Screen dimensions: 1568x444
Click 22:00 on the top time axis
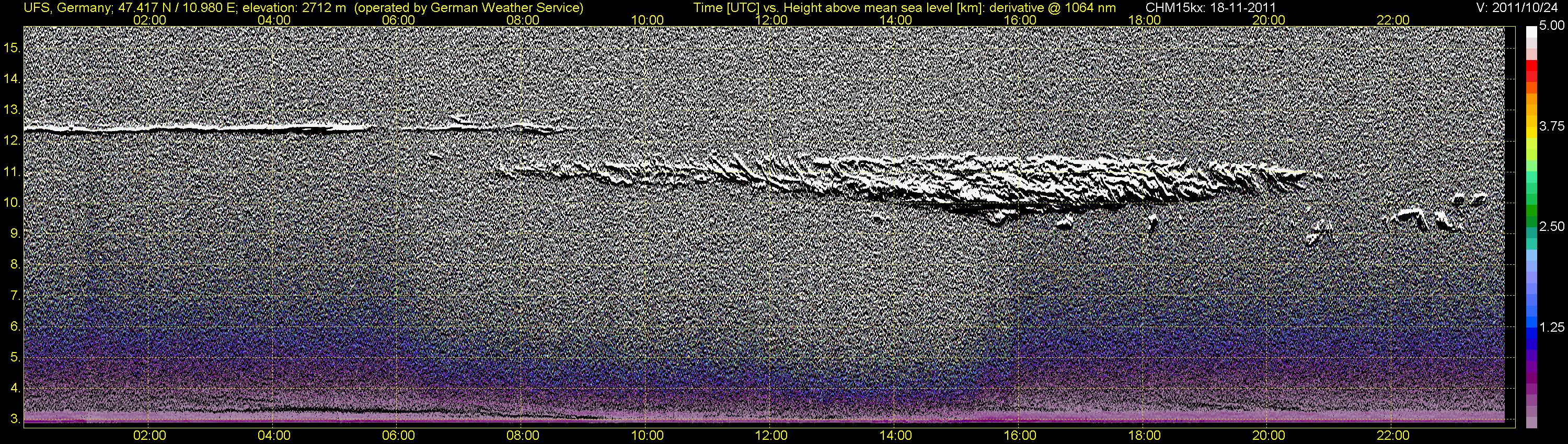click(x=1393, y=20)
